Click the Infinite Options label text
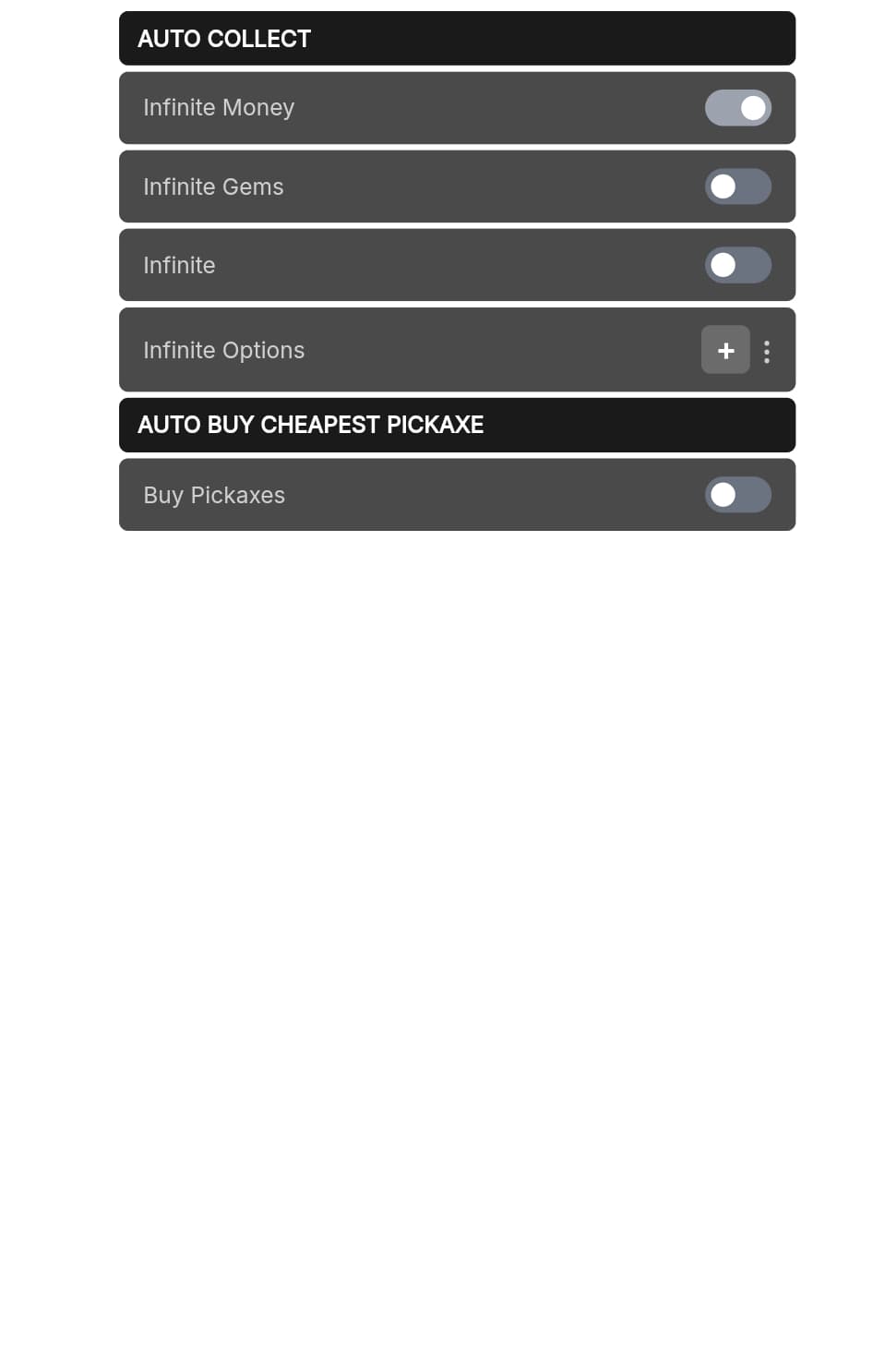Image resolution: width=873 pixels, height=1372 pixels. pyautogui.click(x=223, y=350)
